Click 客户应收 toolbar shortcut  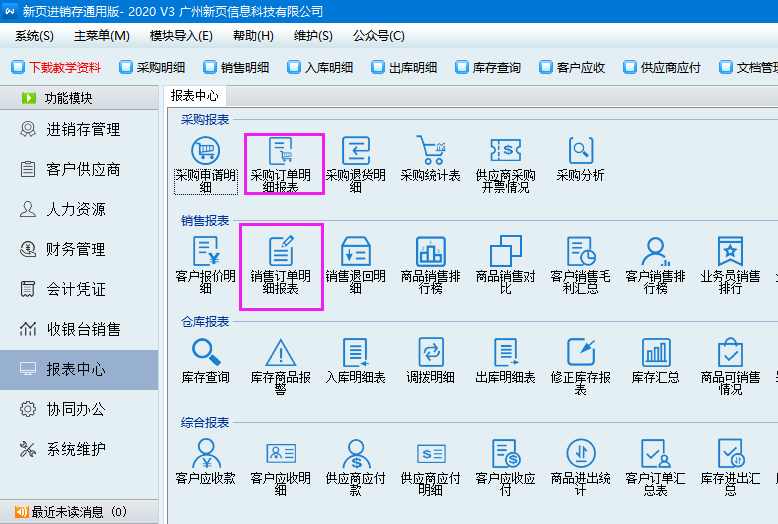572,67
